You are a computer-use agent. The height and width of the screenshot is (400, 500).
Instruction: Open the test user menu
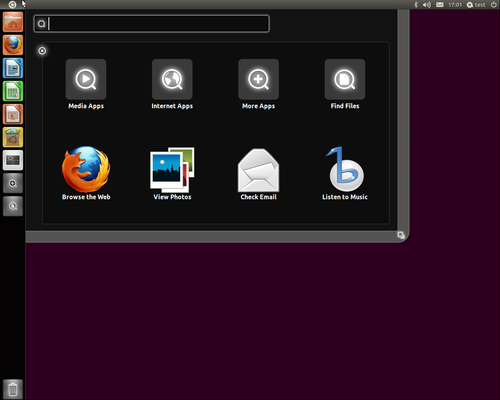click(476, 5)
